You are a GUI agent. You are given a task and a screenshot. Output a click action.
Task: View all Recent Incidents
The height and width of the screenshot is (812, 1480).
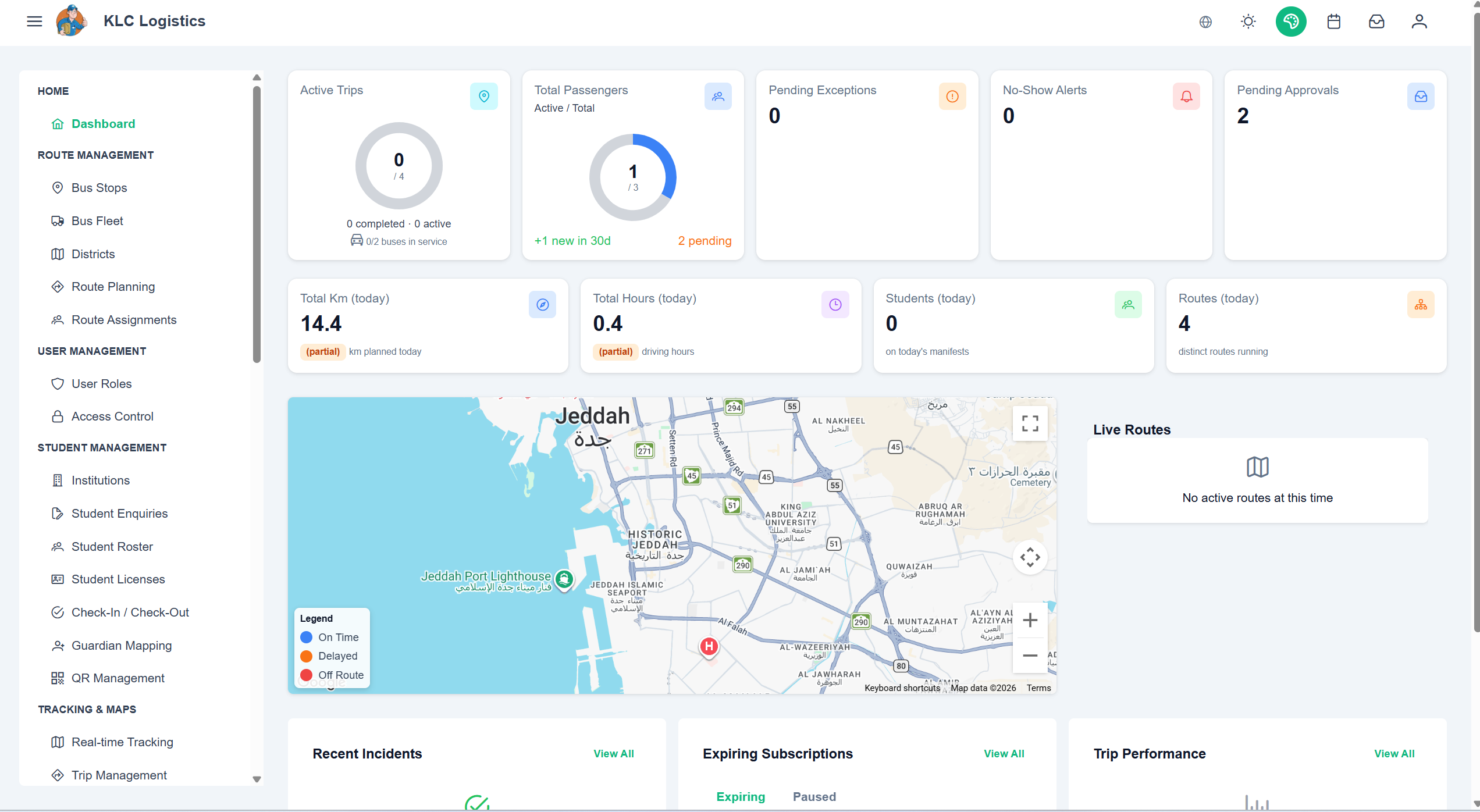tap(613, 754)
